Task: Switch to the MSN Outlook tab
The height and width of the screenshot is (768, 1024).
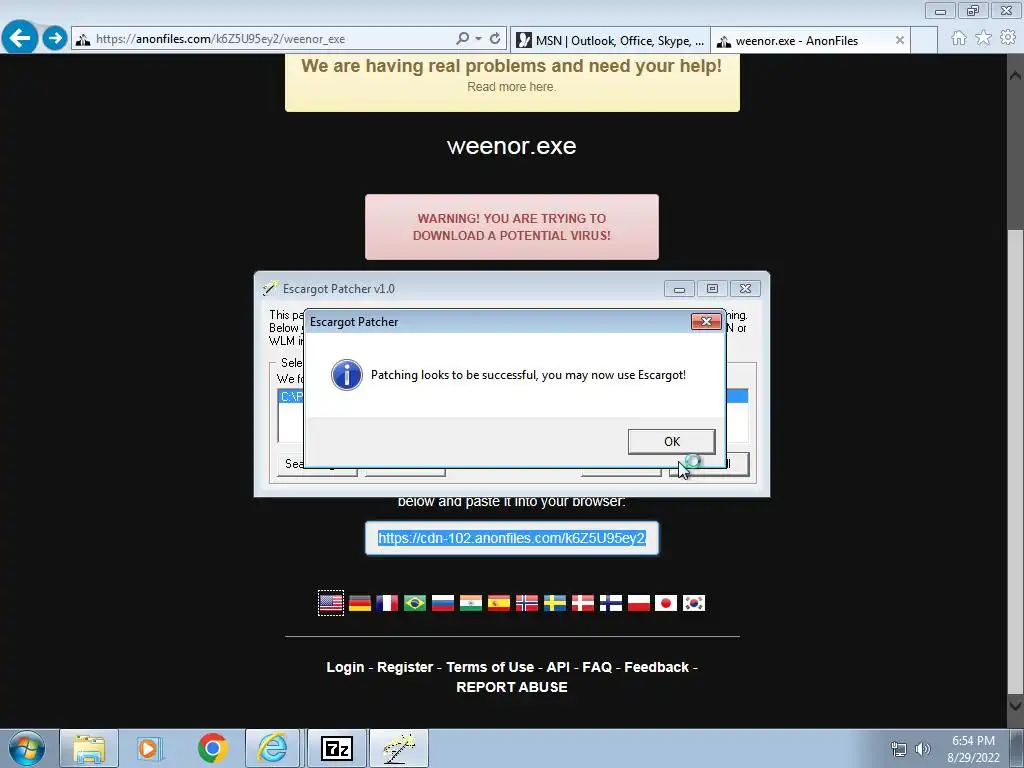Action: pos(610,40)
